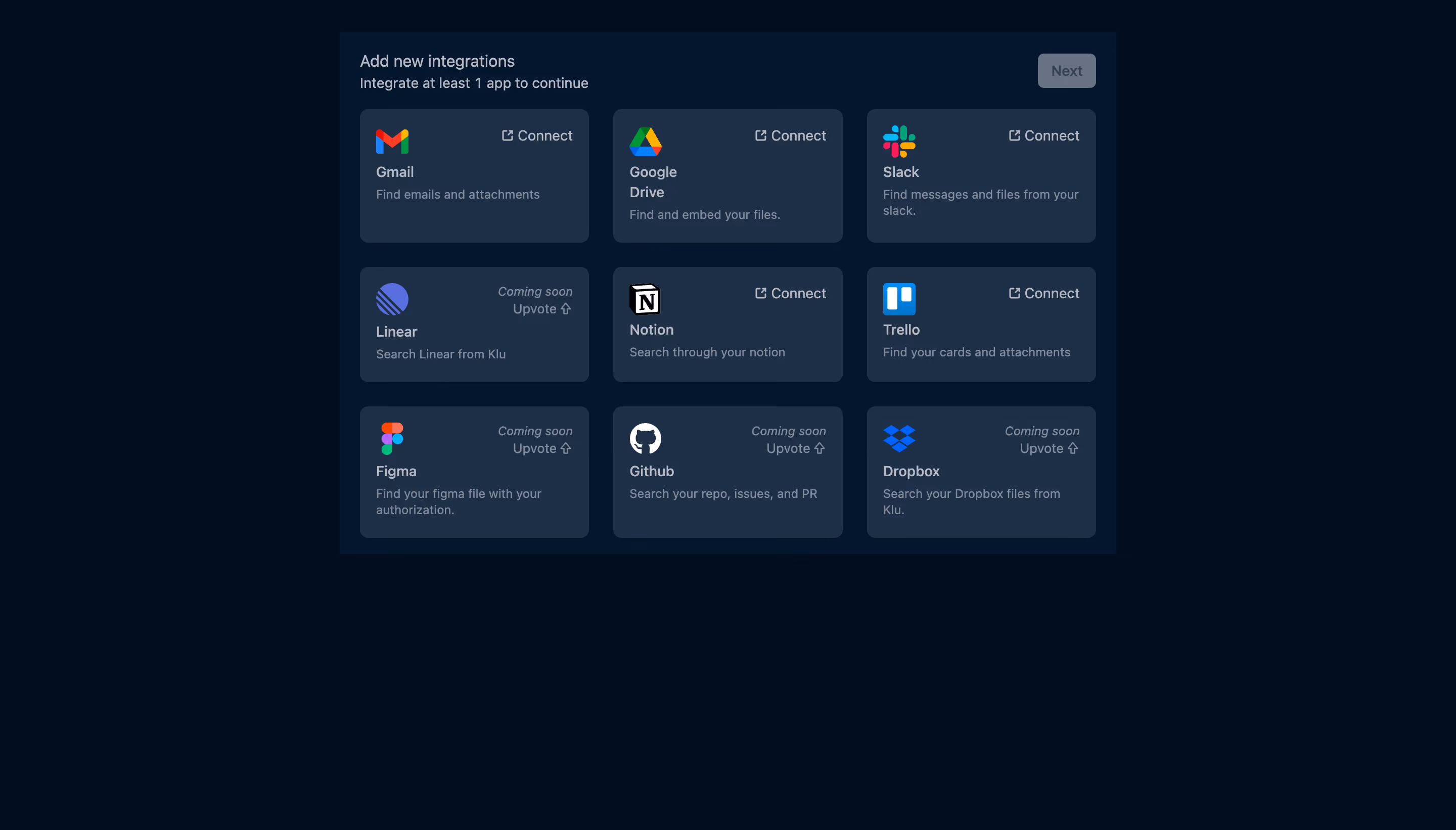
Task: Upvote the Github integration
Action: pos(796,449)
